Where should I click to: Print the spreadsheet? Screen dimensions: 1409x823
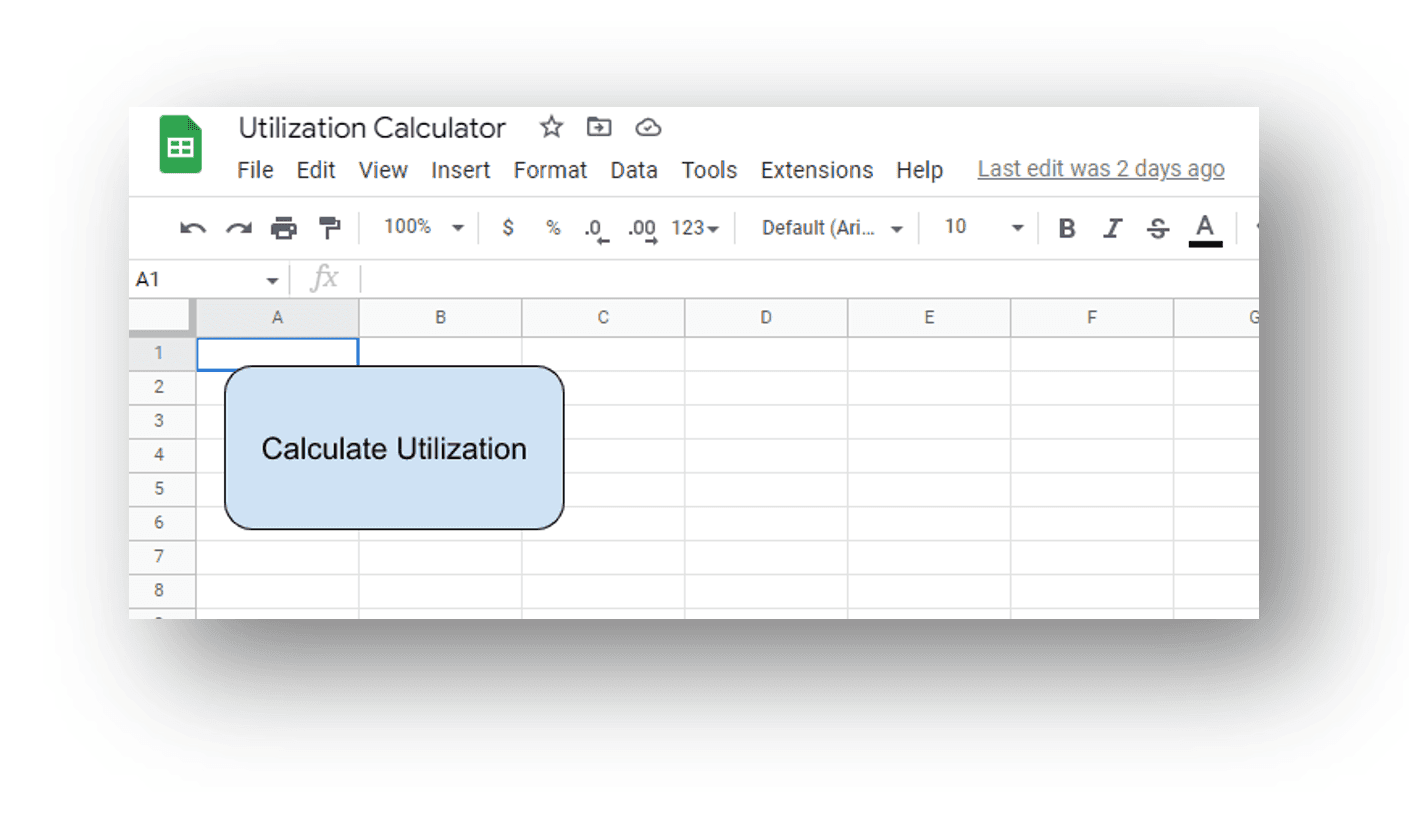(x=284, y=228)
